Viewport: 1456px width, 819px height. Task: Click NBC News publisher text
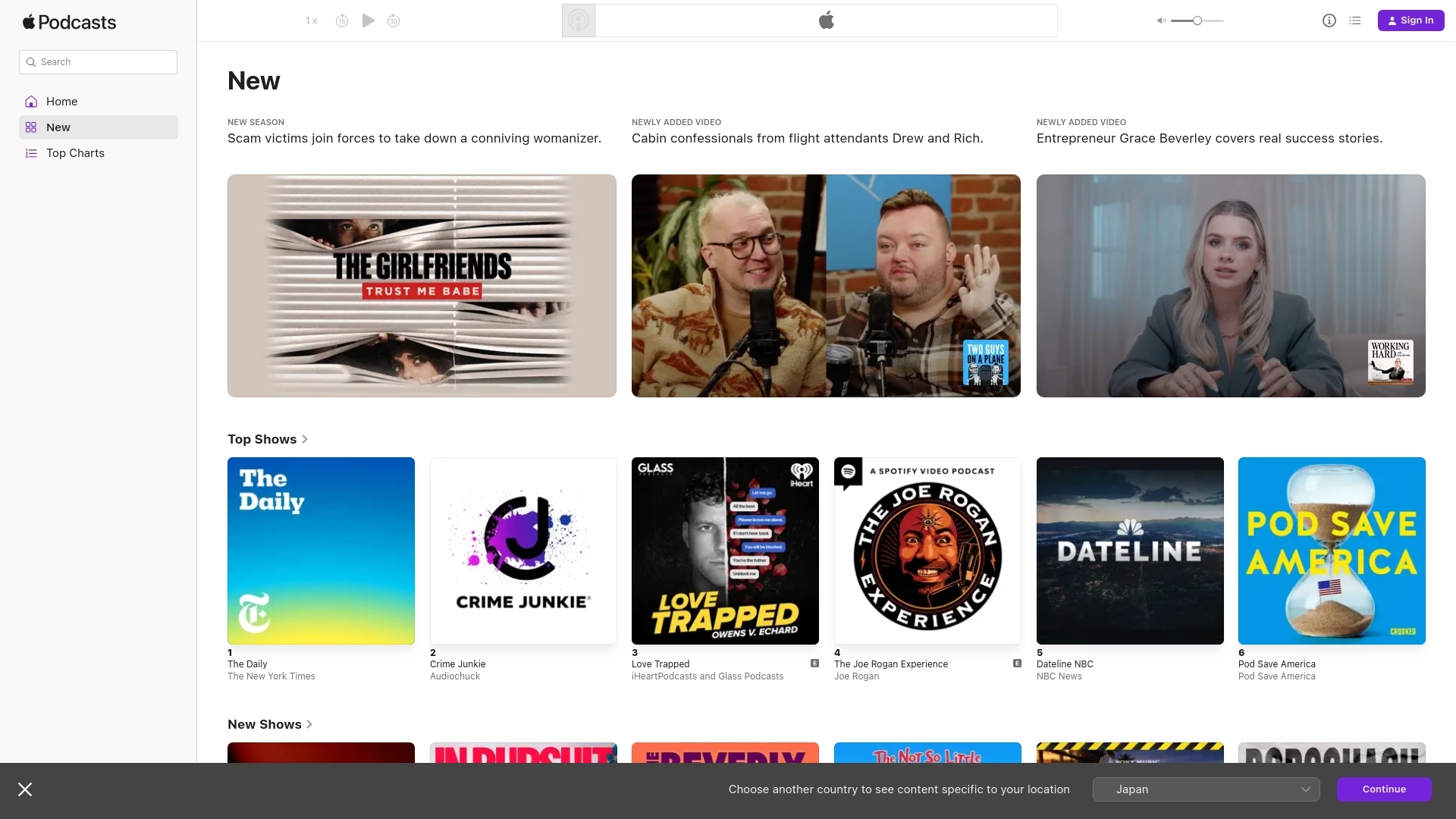click(1059, 676)
